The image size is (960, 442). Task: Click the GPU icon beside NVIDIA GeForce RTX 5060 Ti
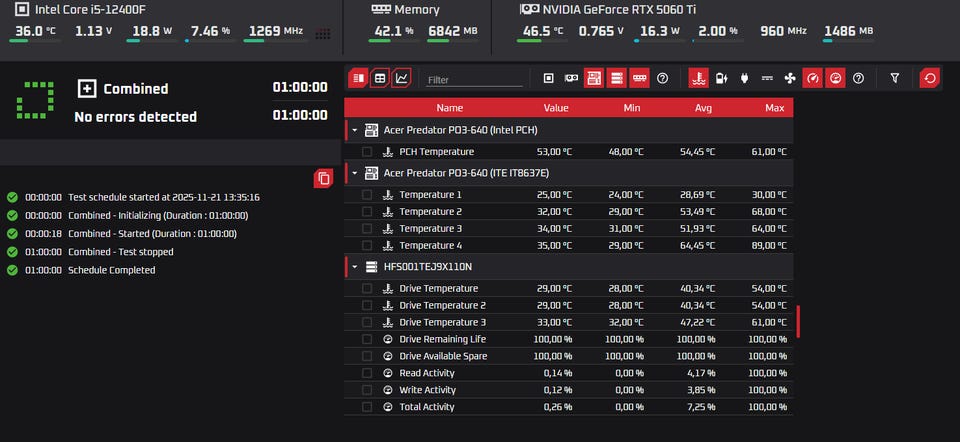[x=530, y=9]
